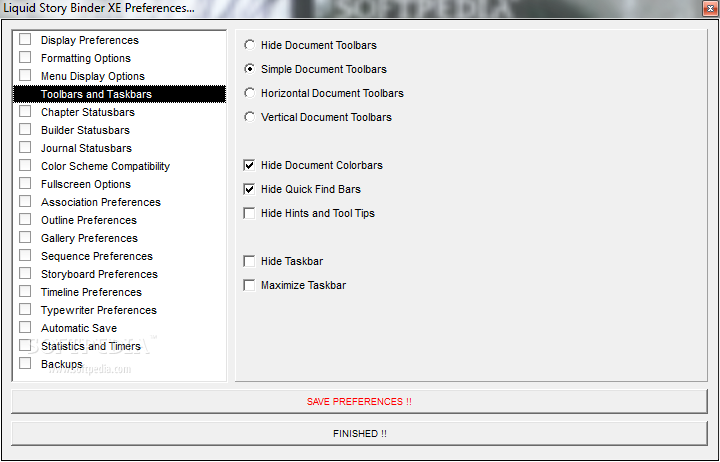Click the box beside Automatic Save
This screenshot has height=462, width=720.
[25, 327]
